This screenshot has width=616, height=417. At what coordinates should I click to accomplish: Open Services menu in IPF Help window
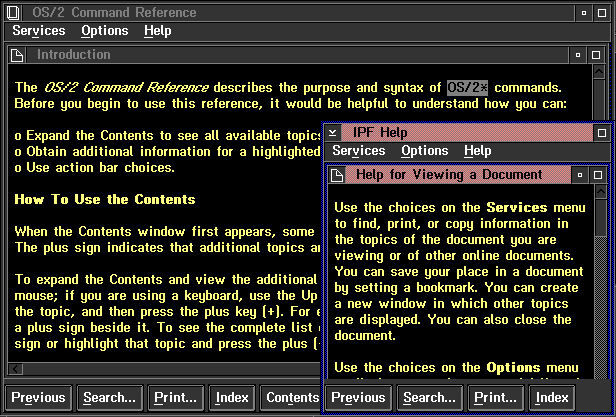(359, 151)
